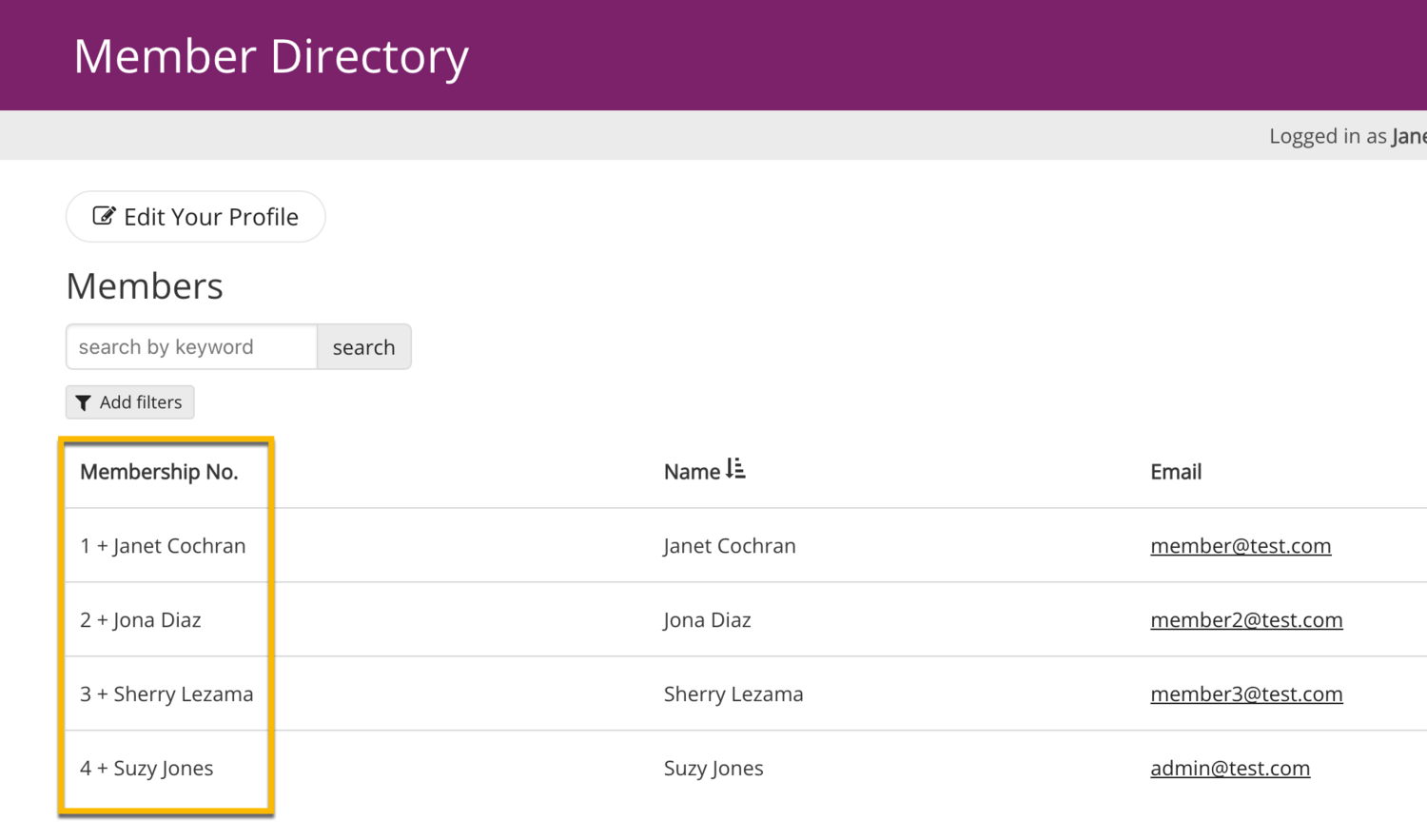Click the pencil icon on Edit Your Profile

pos(104,216)
